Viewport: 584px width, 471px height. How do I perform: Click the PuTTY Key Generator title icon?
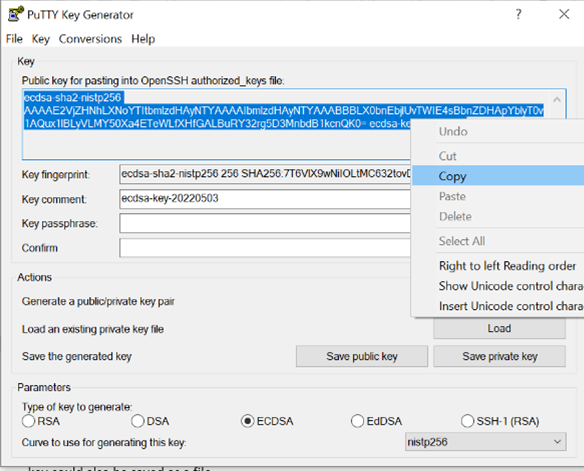16,14
